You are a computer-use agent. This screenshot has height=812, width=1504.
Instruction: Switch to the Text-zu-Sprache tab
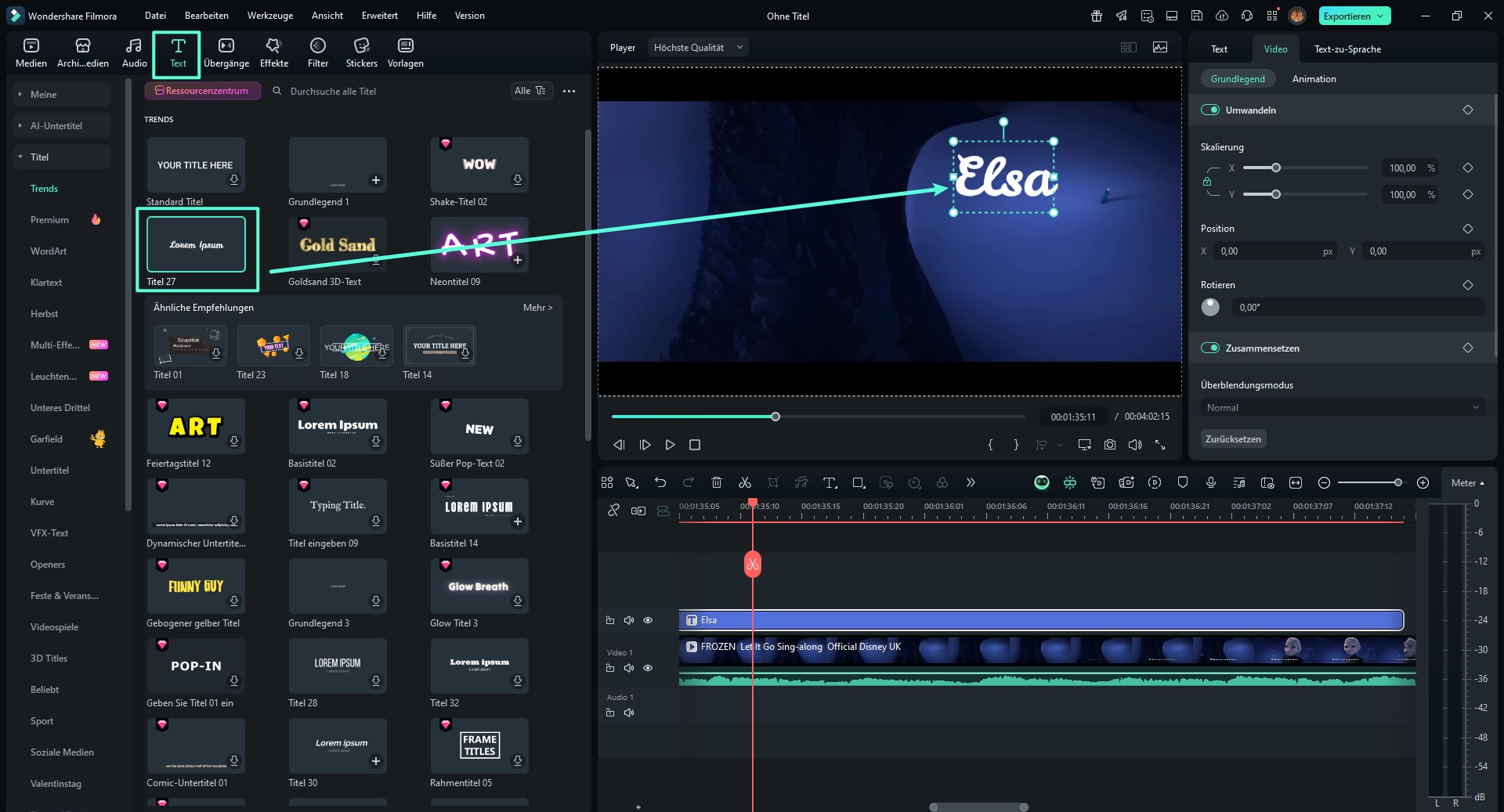point(1347,49)
